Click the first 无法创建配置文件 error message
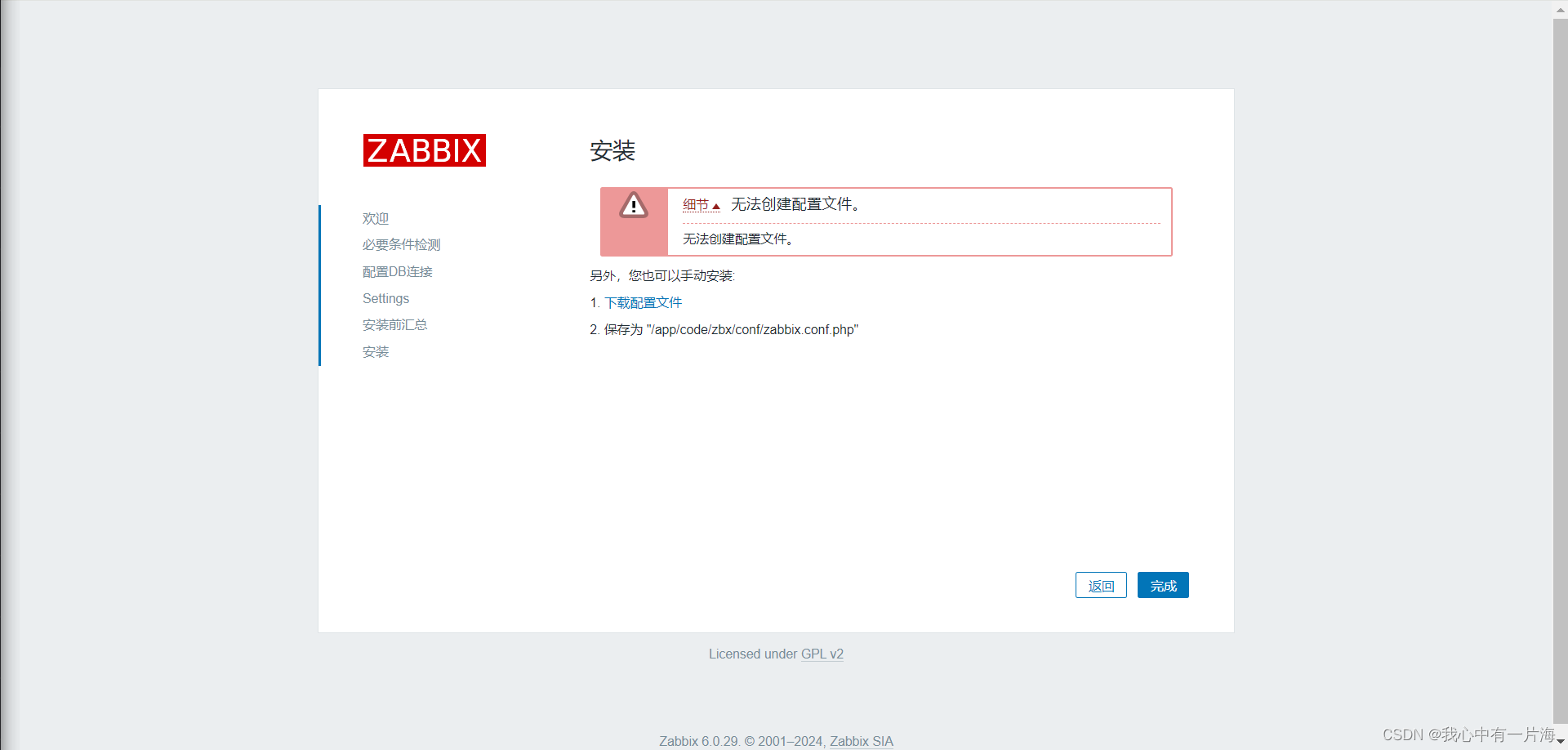1568x750 pixels. 795,204
